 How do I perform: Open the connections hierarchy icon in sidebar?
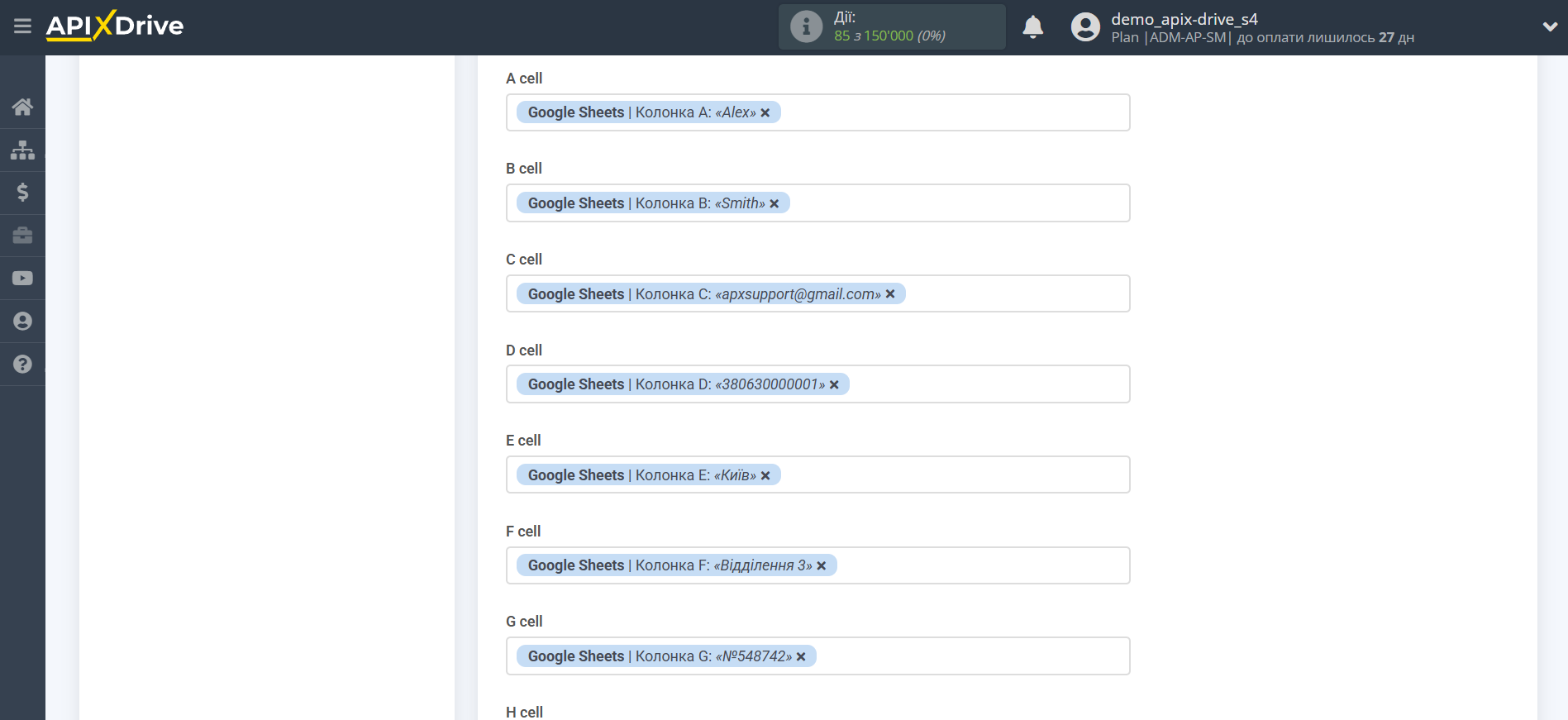click(x=22, y=150)
